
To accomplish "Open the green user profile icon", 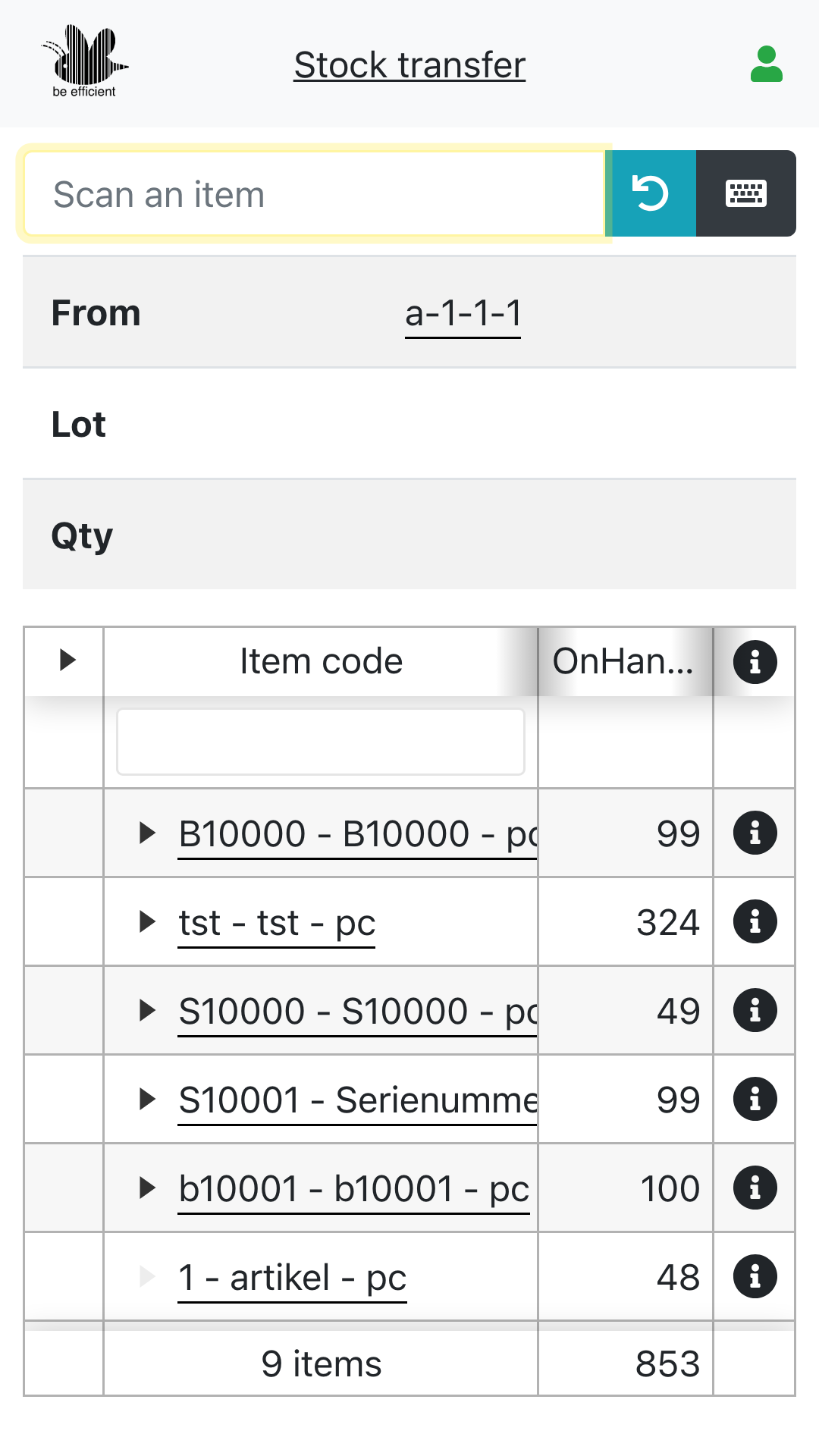I will [766, 64].
